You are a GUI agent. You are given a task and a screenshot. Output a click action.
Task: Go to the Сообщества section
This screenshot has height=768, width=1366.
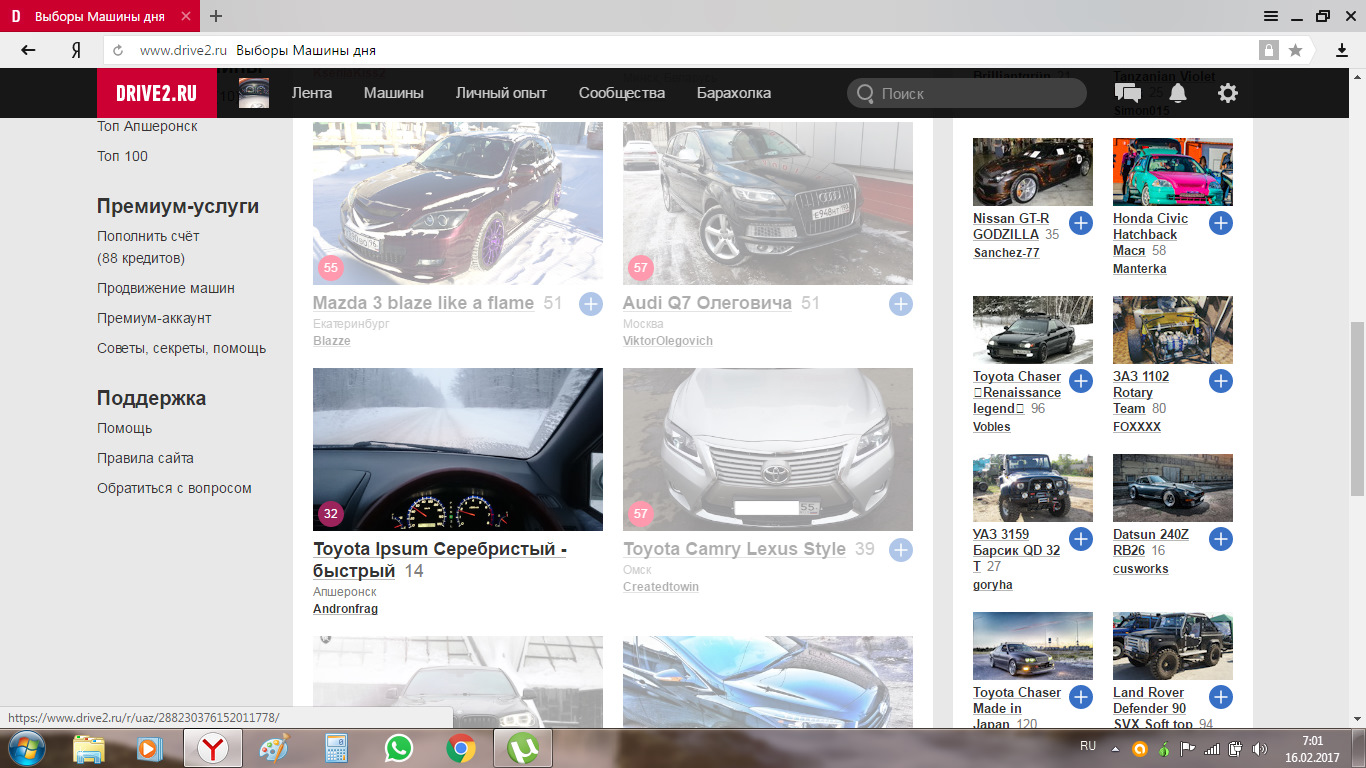click(621, 93)
